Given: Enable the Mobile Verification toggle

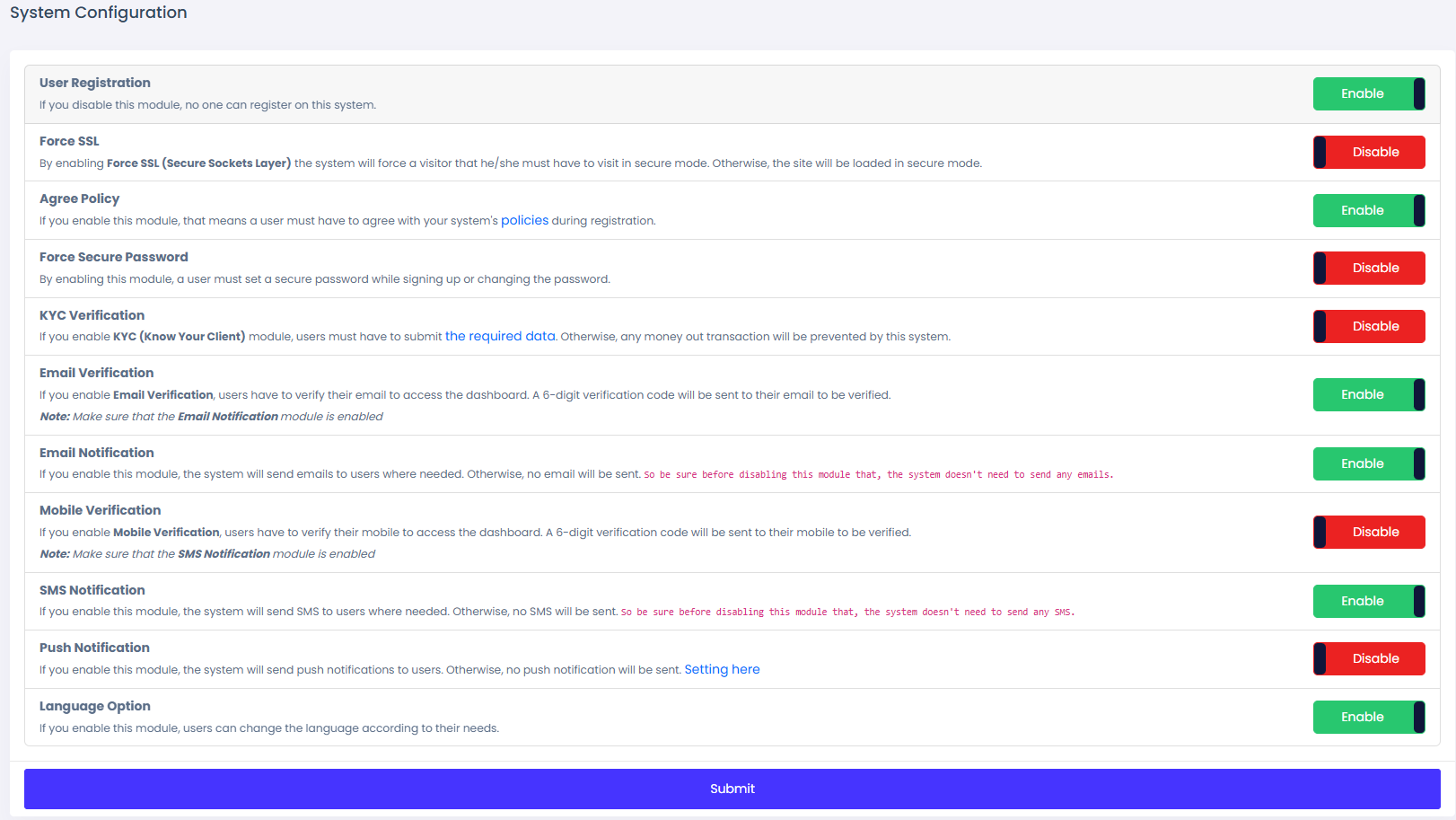Looking at the screenshot, I should tap(1368, 533).
